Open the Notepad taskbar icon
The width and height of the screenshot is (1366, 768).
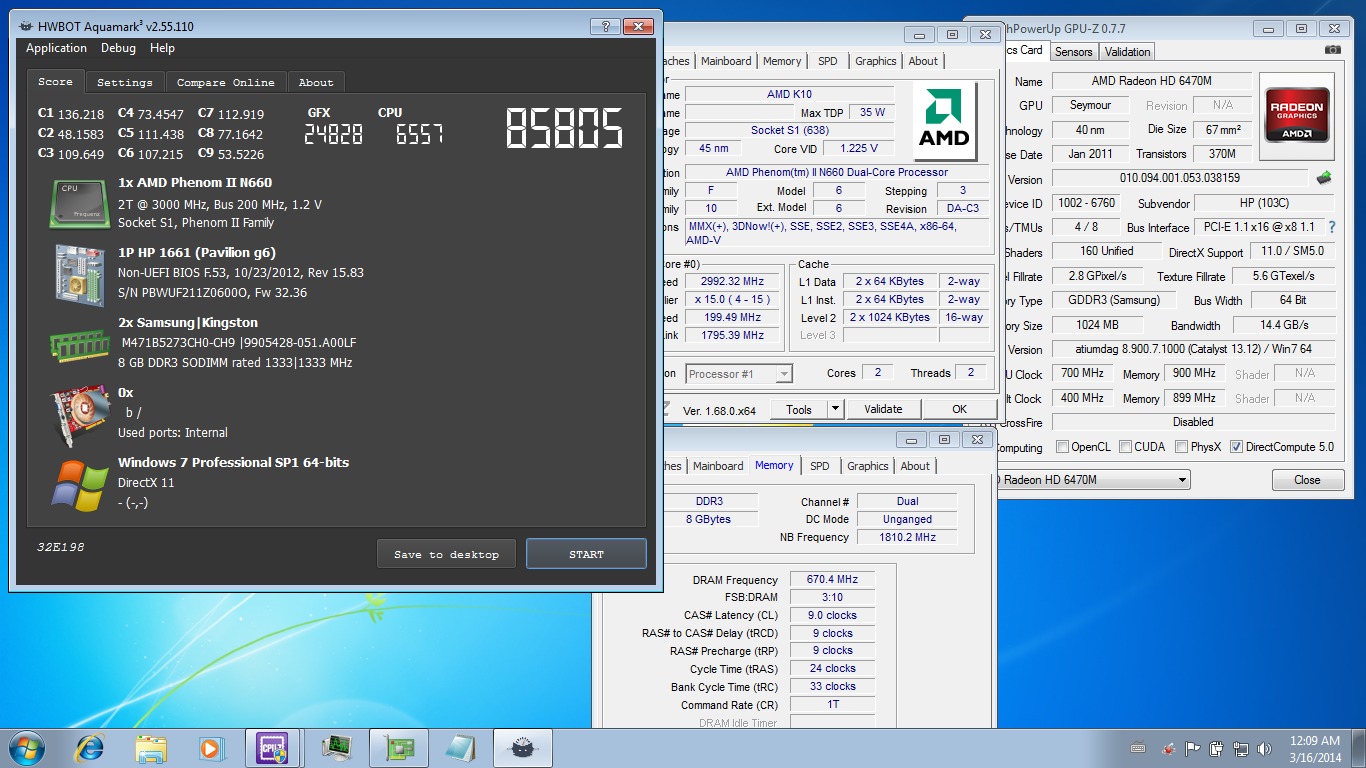click(459, 747)
